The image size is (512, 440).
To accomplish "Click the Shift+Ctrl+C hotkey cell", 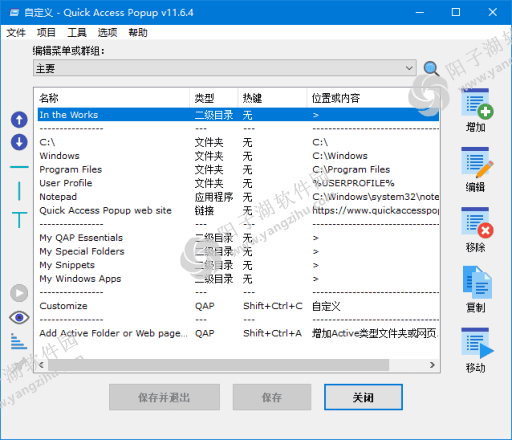I will pos(273,306).
